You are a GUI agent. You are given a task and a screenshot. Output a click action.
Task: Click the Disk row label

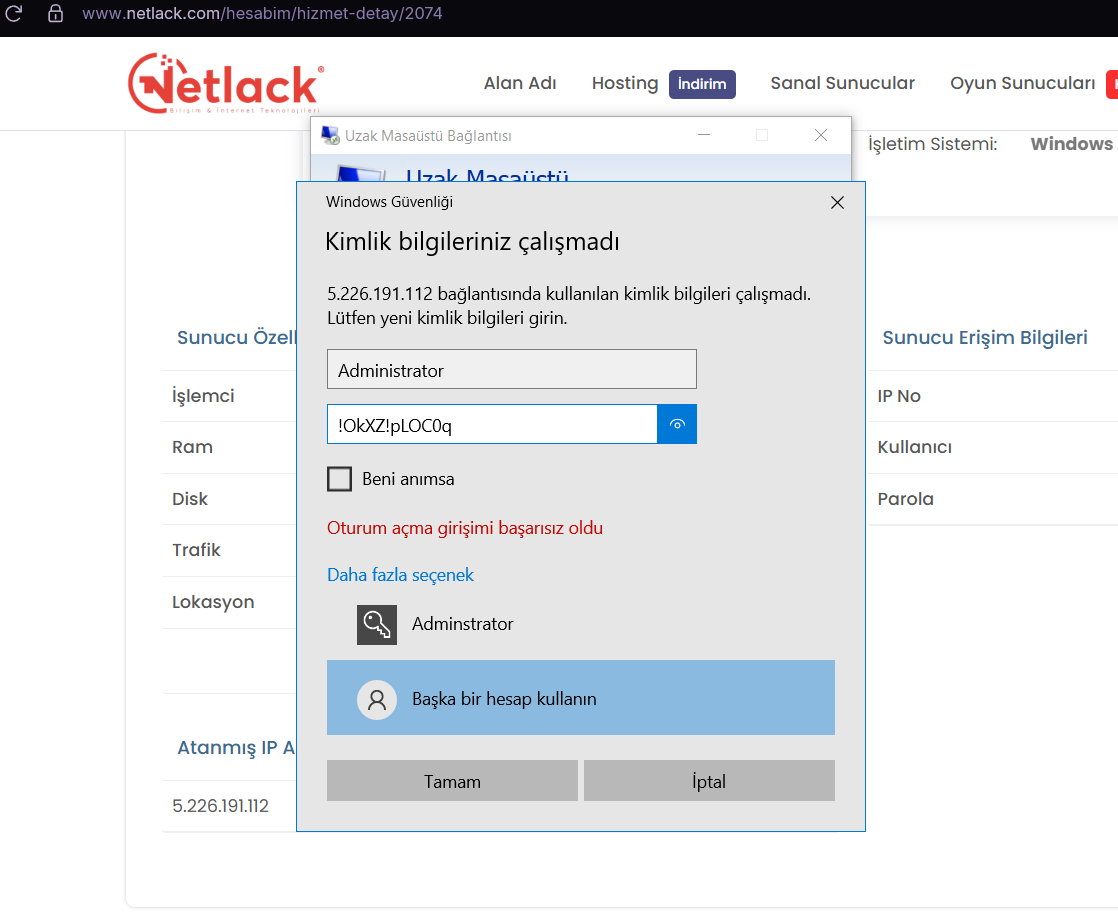(190, 499)
